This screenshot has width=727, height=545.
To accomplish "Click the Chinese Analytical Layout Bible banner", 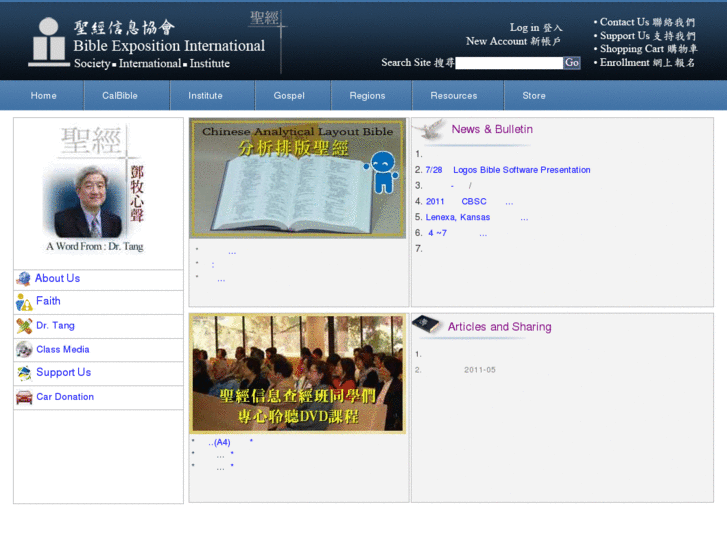I will pyautogui.click(x=297, y=179).
